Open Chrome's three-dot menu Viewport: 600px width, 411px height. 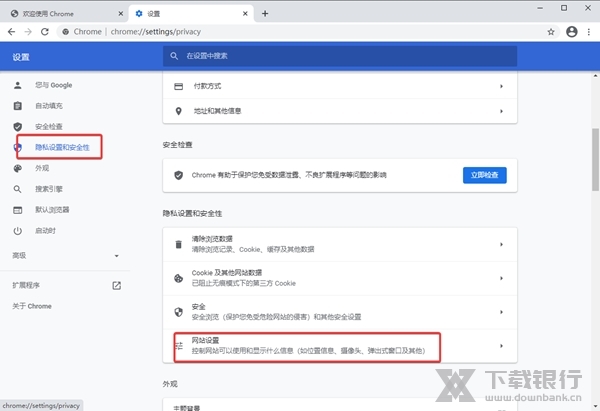click(589, 32)
